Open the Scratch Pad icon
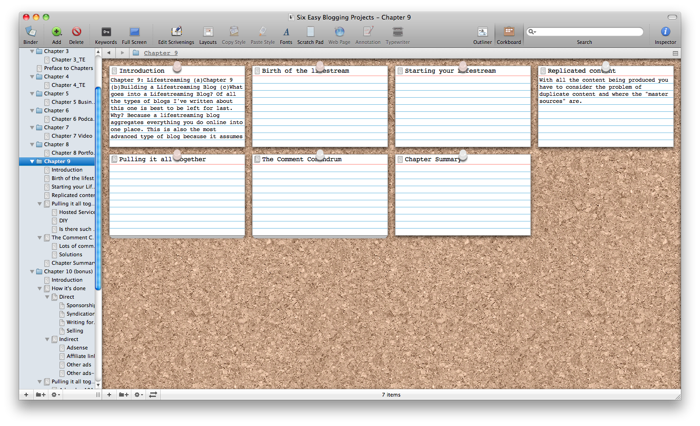The width and height of the screenshot is (700, 426). [310, 32]
